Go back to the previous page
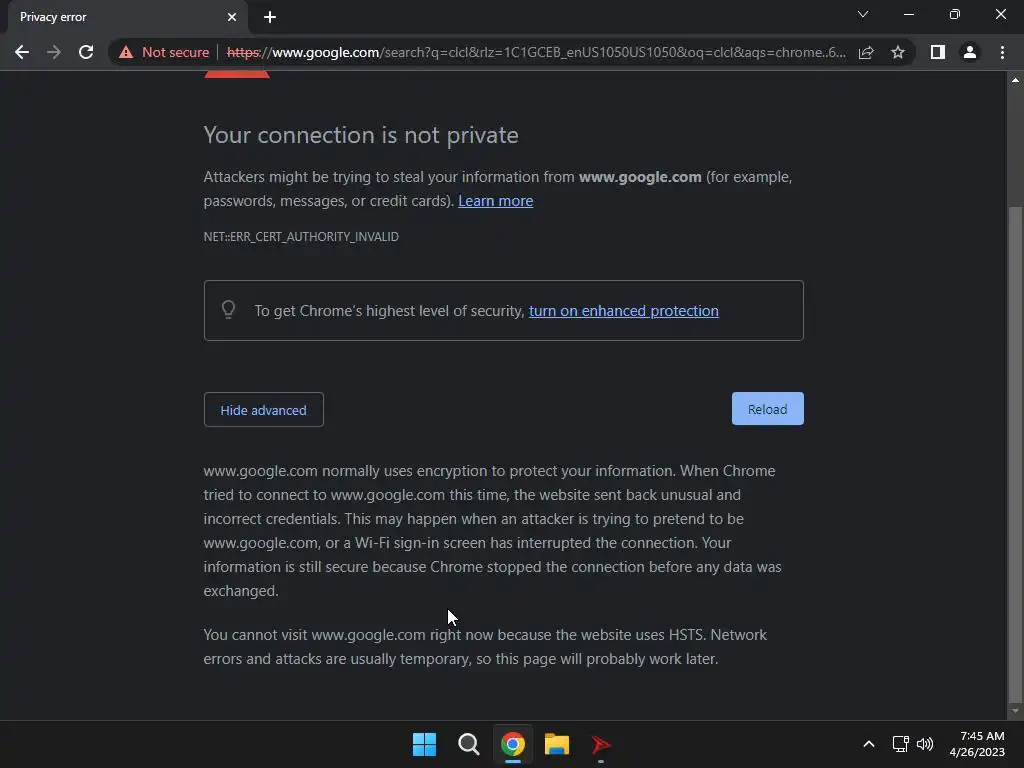 click(22, 52)
